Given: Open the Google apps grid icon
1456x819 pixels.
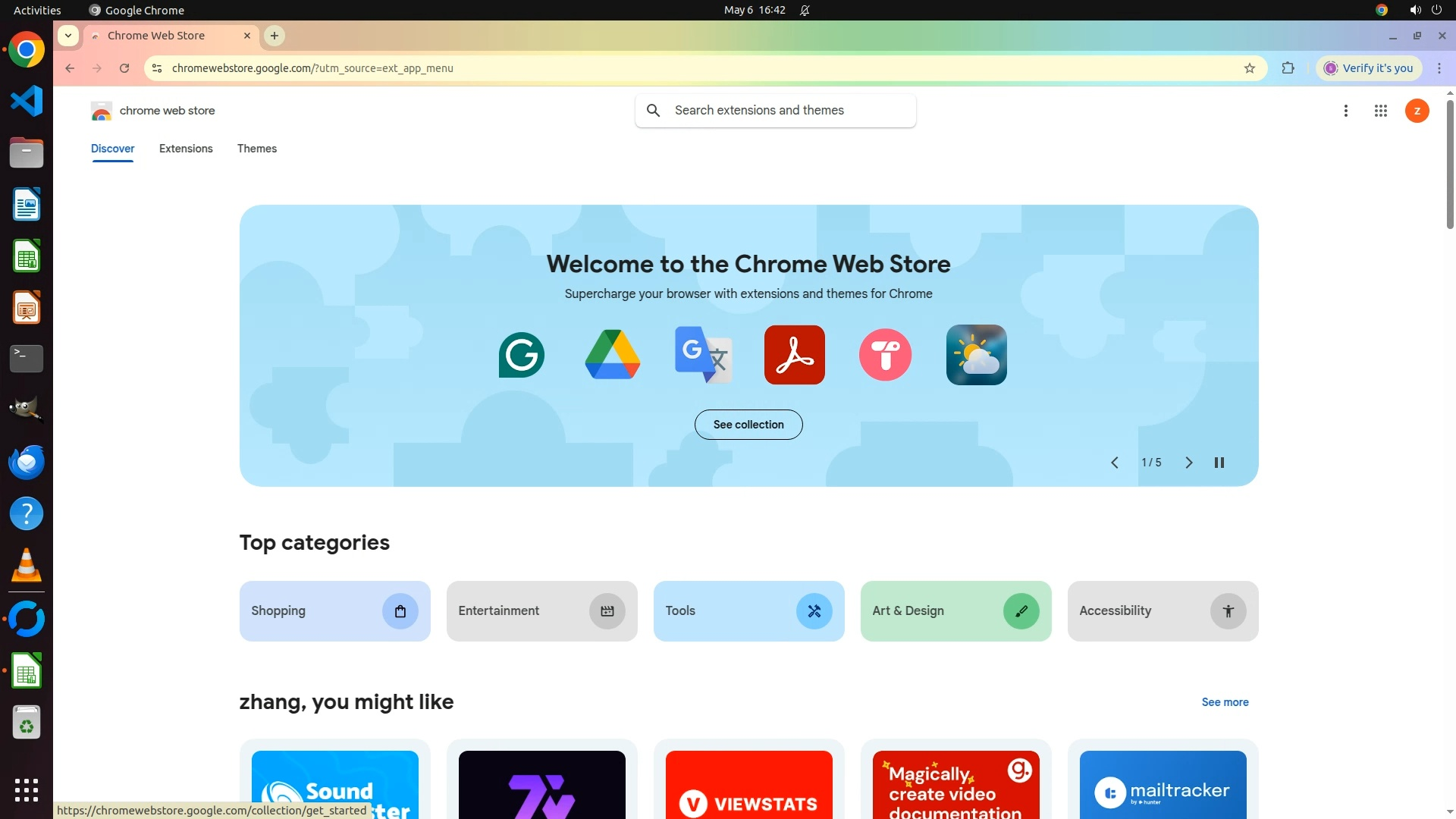Looking at the screenshot, I should [1381, 111].
